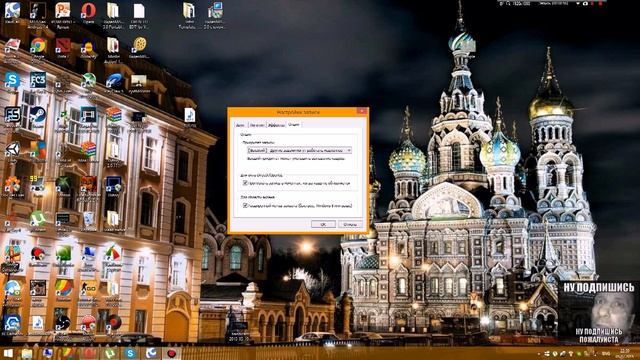Open the red record-button app on taskbar
This screenshot has height=360, width=640.
[171, 353]
